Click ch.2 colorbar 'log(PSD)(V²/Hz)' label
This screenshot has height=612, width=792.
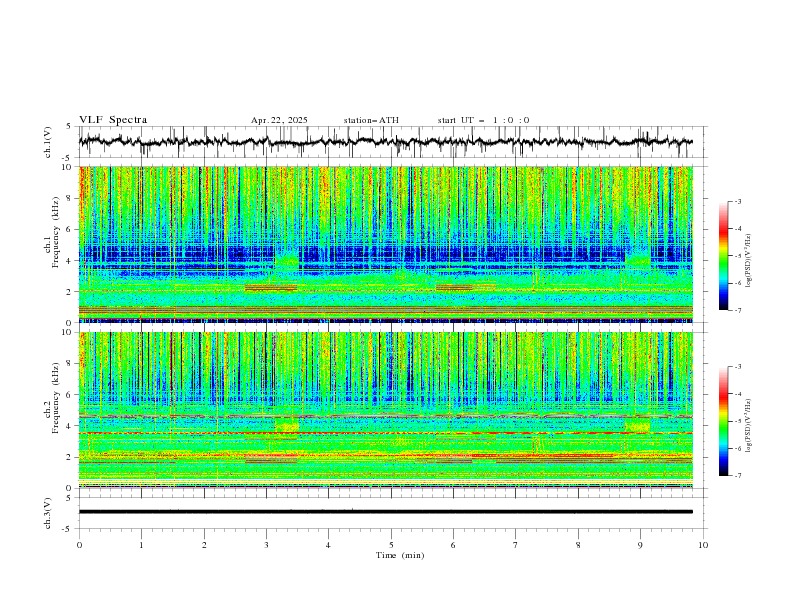point(748,425)
